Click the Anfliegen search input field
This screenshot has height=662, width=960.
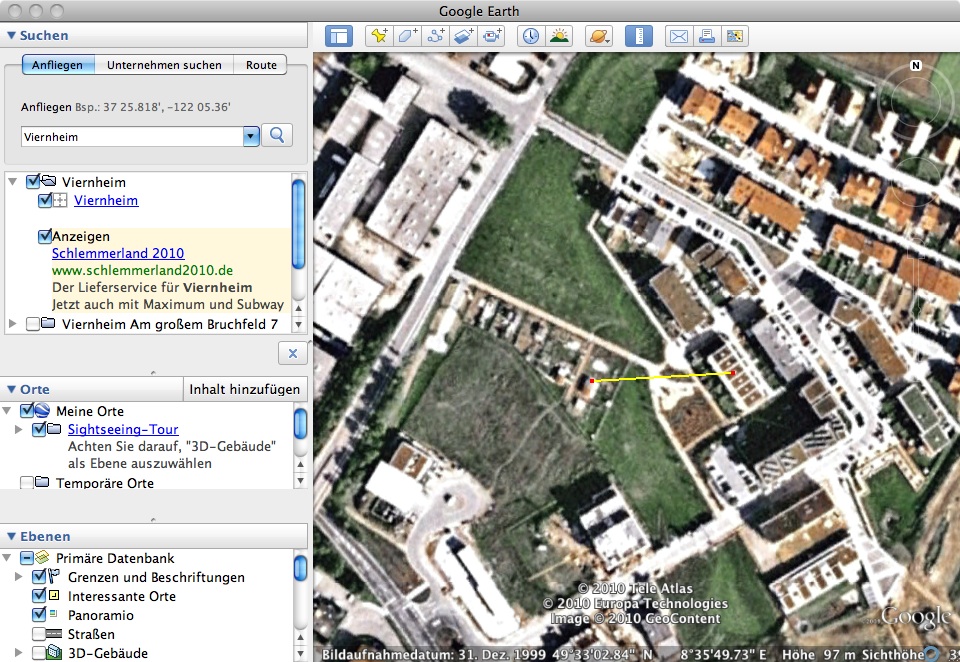133,137
